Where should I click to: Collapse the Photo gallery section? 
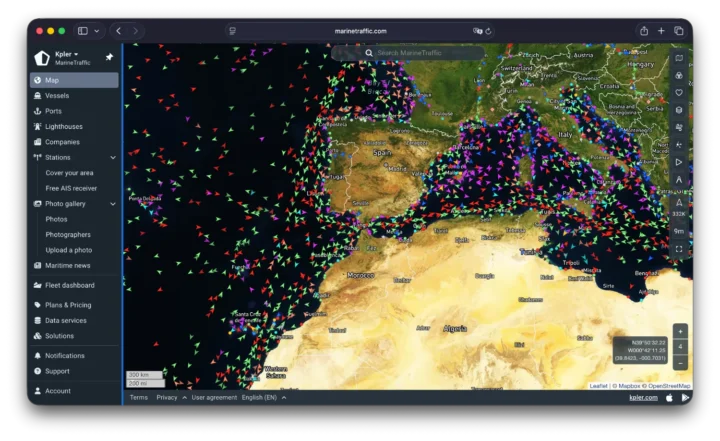113,204
